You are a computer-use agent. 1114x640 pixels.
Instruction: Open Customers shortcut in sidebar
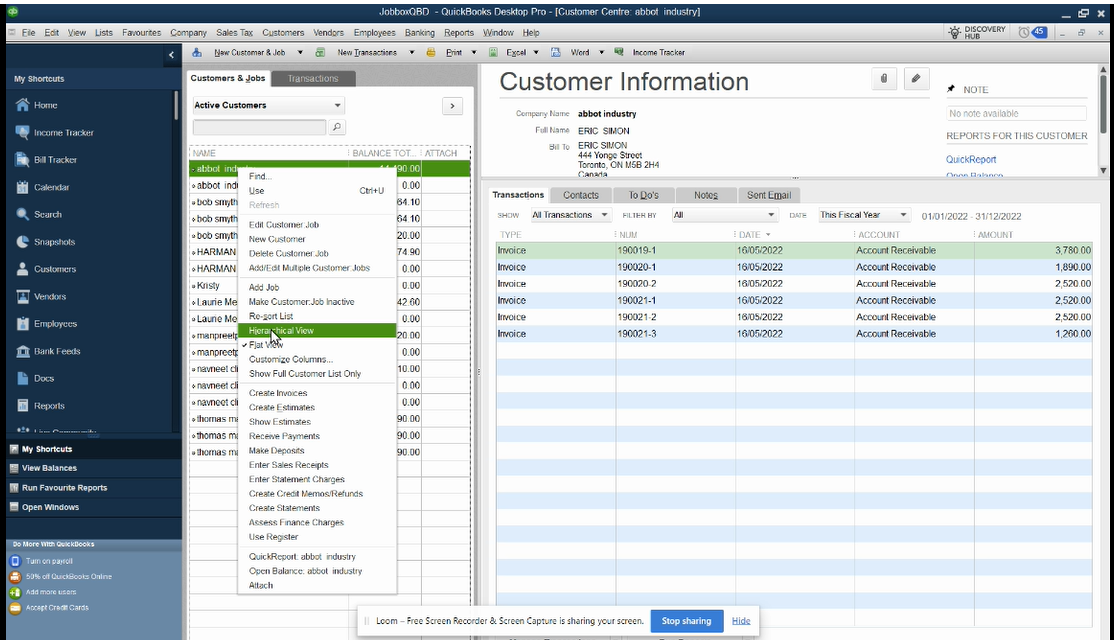(55, 269)
